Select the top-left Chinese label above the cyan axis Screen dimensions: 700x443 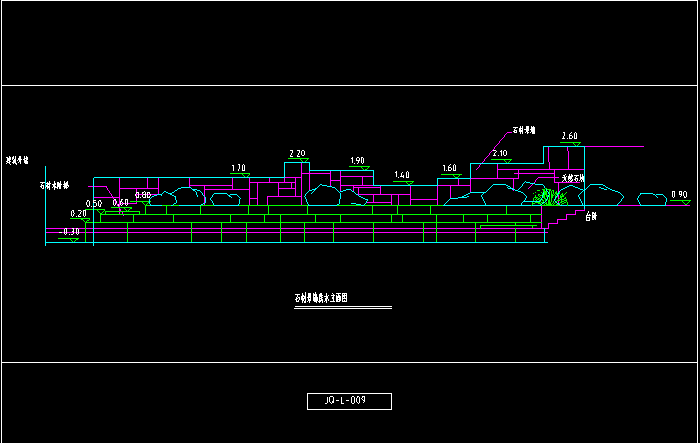click(17, 160)
